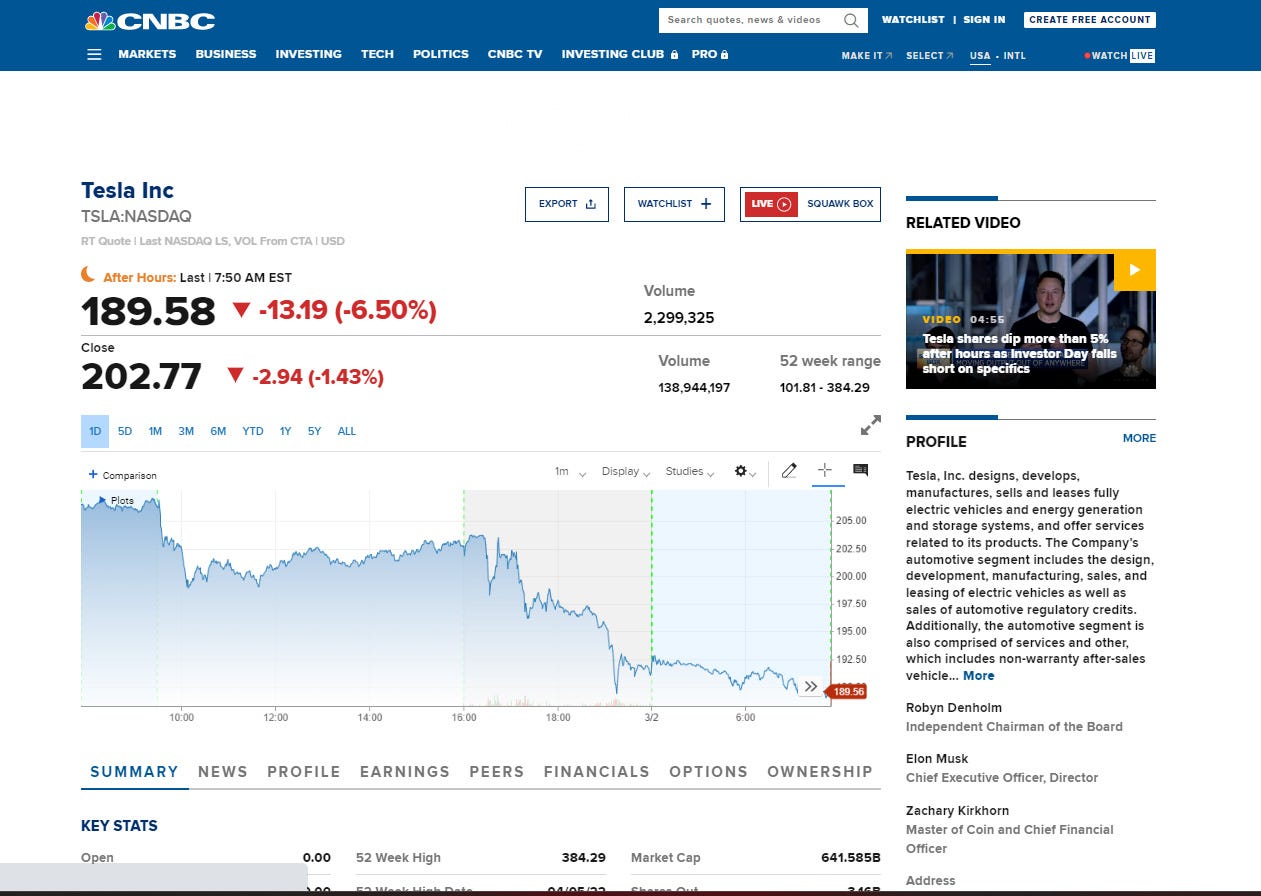
Task: Open the Studies dropdown
Action: [x=690, y=472]
